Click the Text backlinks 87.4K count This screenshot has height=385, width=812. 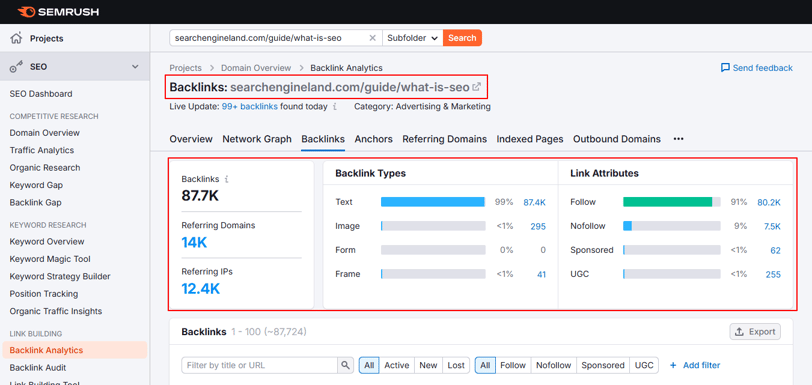click(534, 202)
